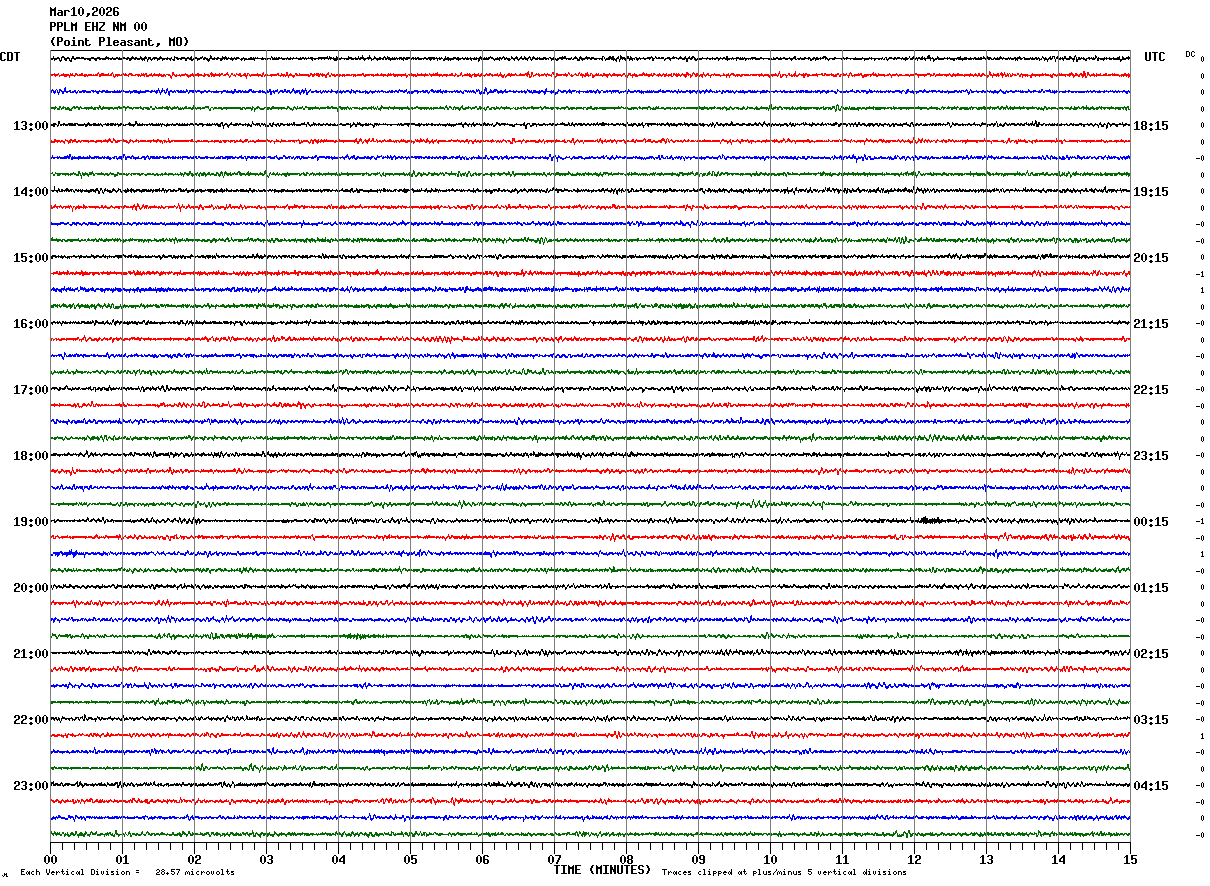1210x886 pixels.
Task: Click the 15:00 CDT time label
Action: point(31,258)
